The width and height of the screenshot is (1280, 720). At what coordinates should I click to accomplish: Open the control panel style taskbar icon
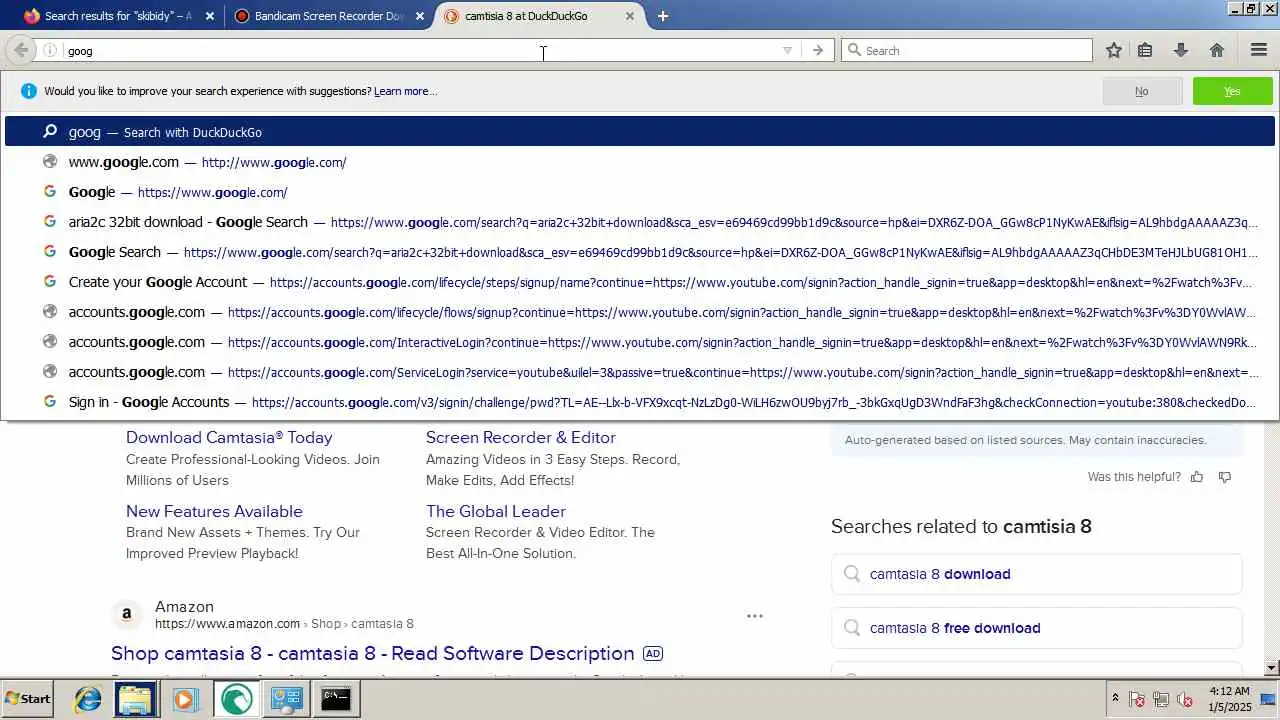click(287, 699)
